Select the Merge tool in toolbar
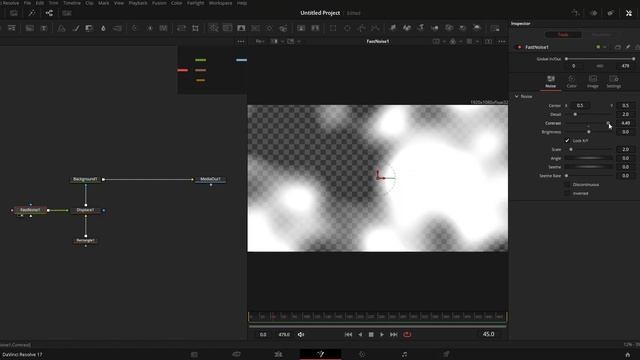Image resolution: width=640 pixels, height=360 pixels. pos(181,28)
